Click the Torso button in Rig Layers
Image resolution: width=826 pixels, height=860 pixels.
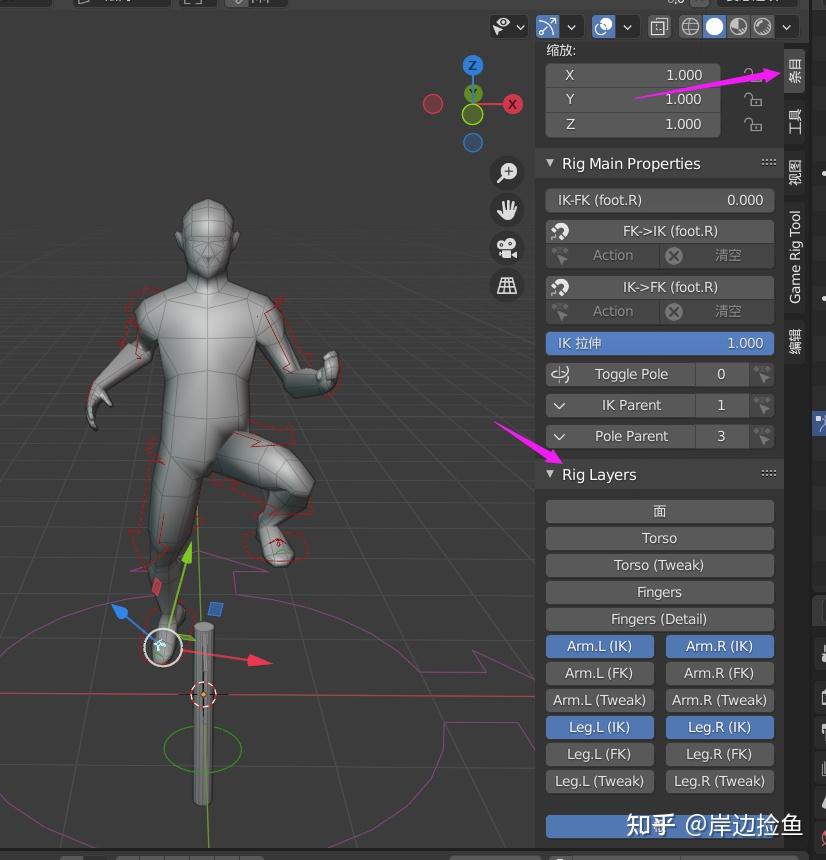[659, 538]
